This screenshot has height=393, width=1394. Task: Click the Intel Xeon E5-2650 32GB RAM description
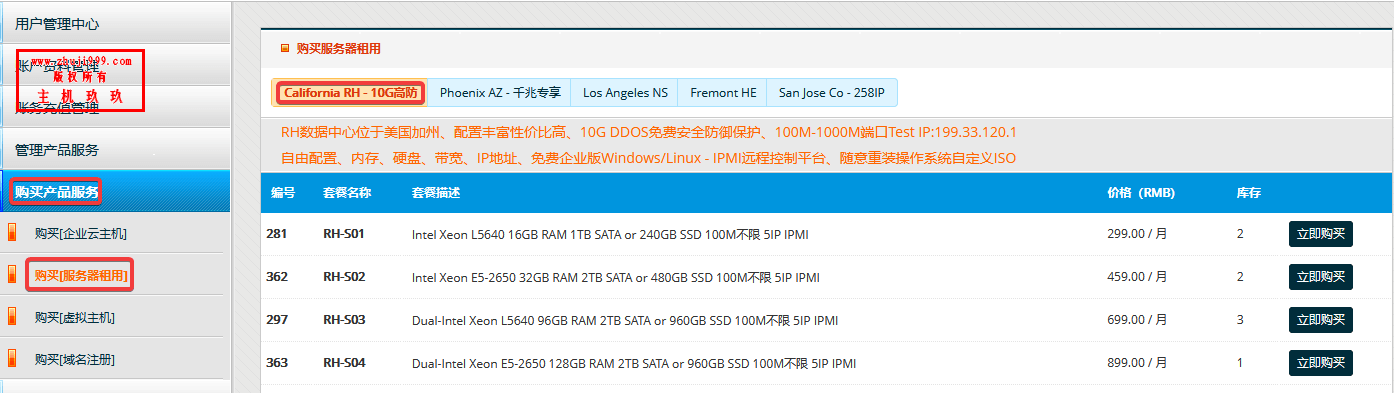[x=616, y=278]
